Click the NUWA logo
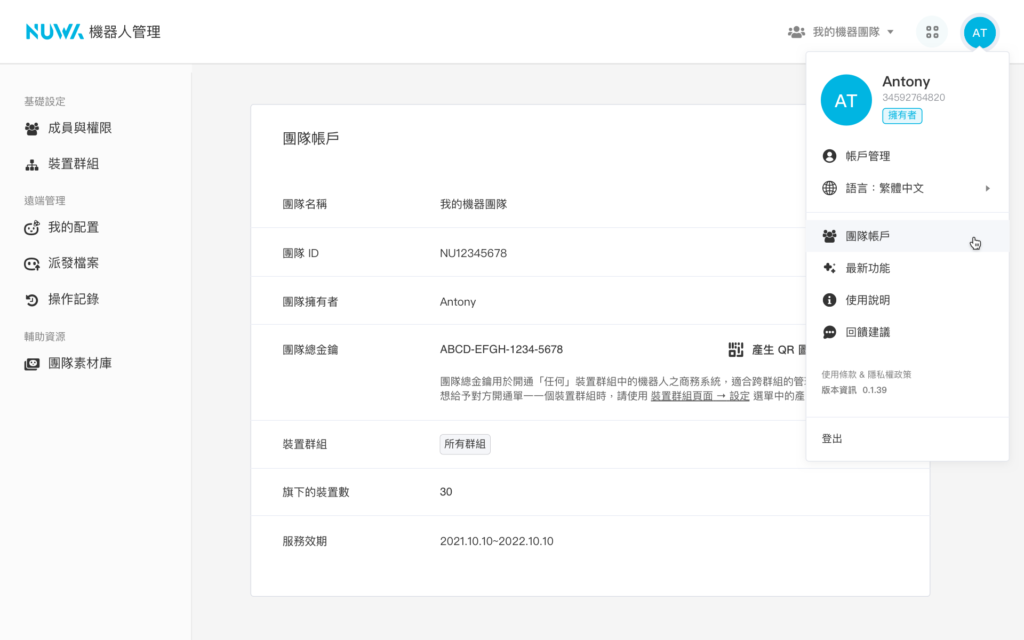1024x640 pixels. [54, 31]
